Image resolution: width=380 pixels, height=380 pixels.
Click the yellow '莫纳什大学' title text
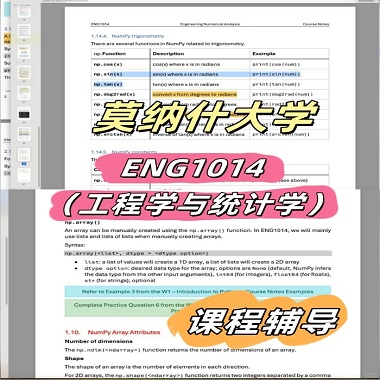pos(206,116)
